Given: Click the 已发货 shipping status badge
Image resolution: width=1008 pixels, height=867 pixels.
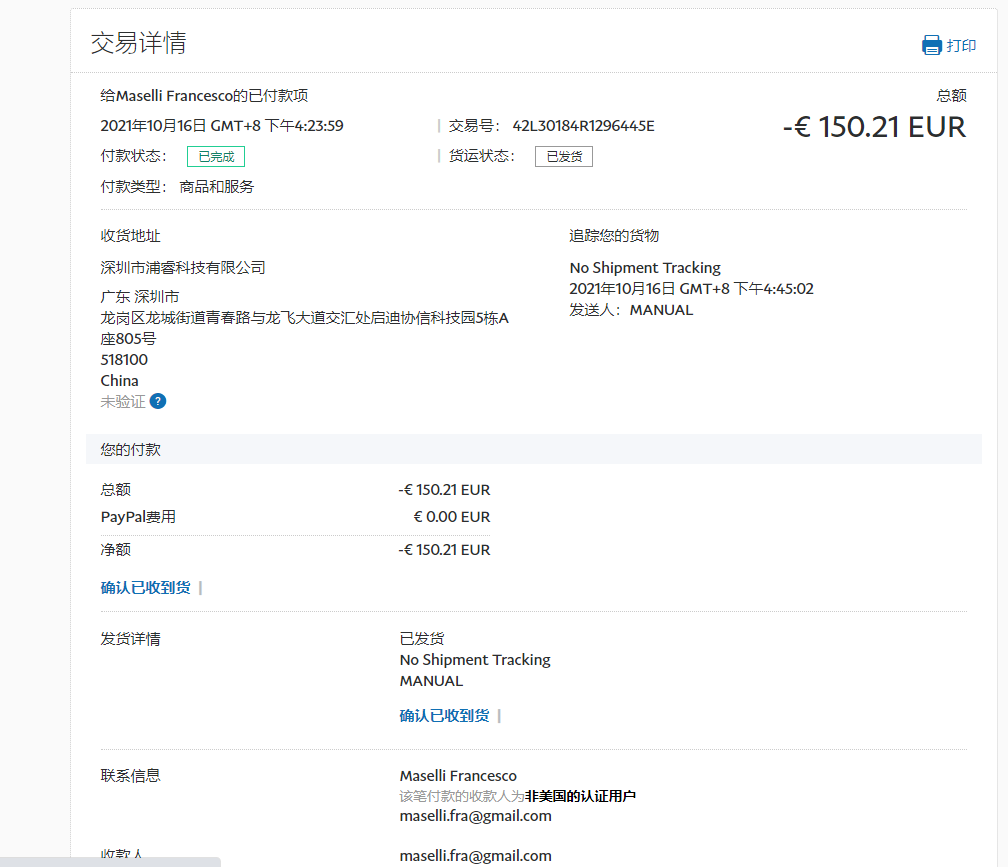Looking at the screenshot, I should click(564, 157).
